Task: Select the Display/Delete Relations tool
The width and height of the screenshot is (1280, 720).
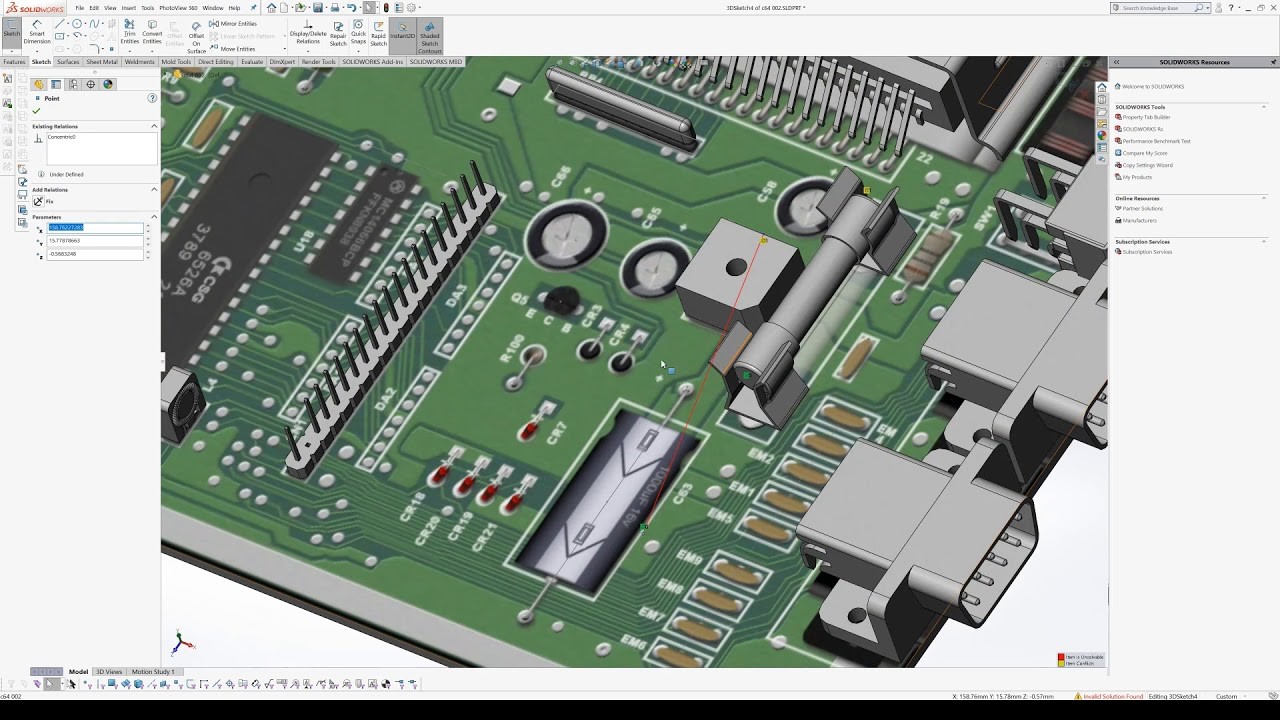Action: [x=306, y=33]
